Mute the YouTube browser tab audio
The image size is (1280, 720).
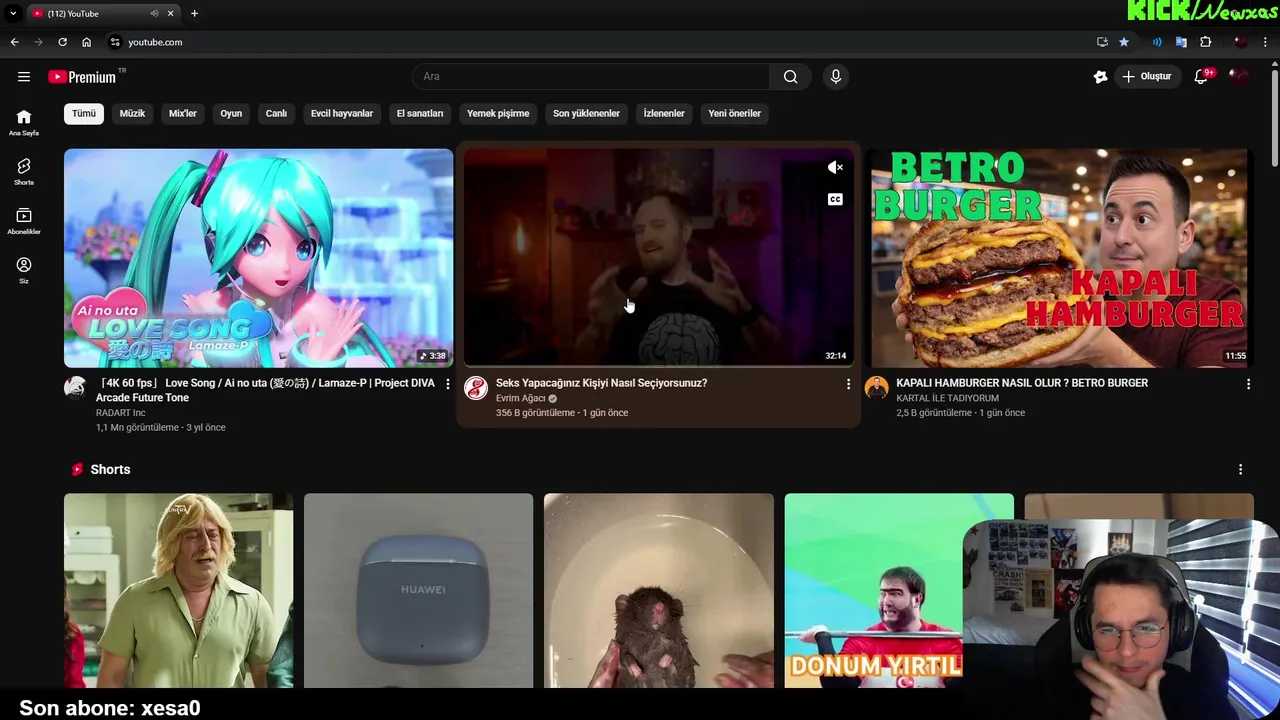click(154, 13)
